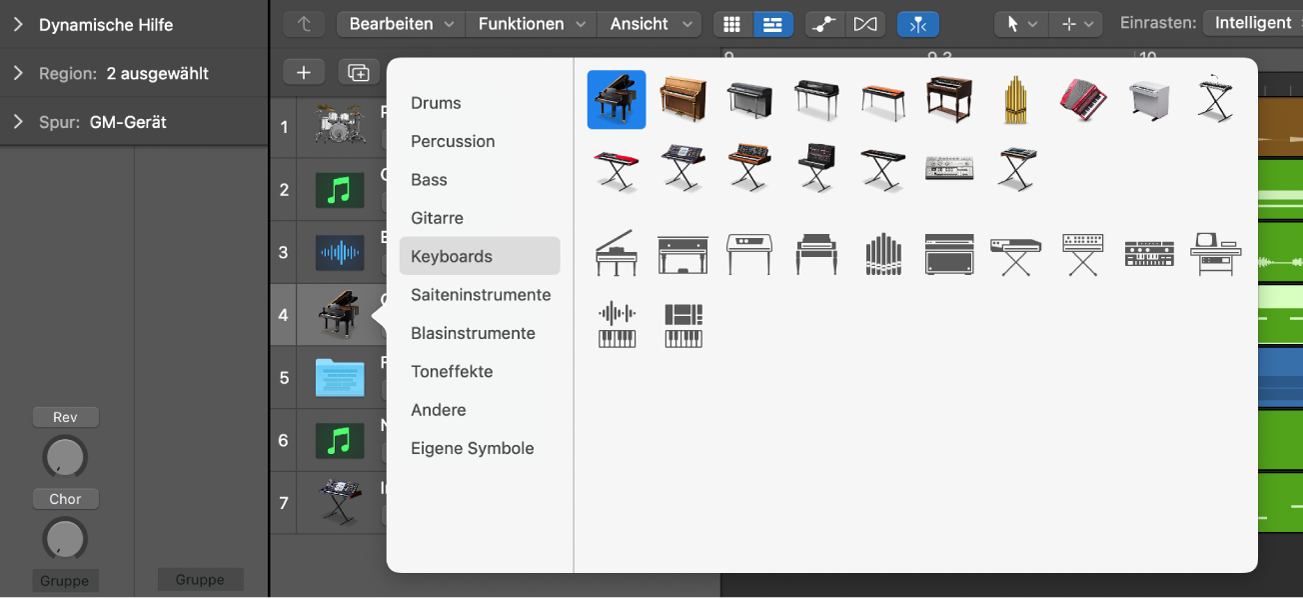The image size is (1303, 599).
Task: Click the Rev send button
Action: click(65, 417)
